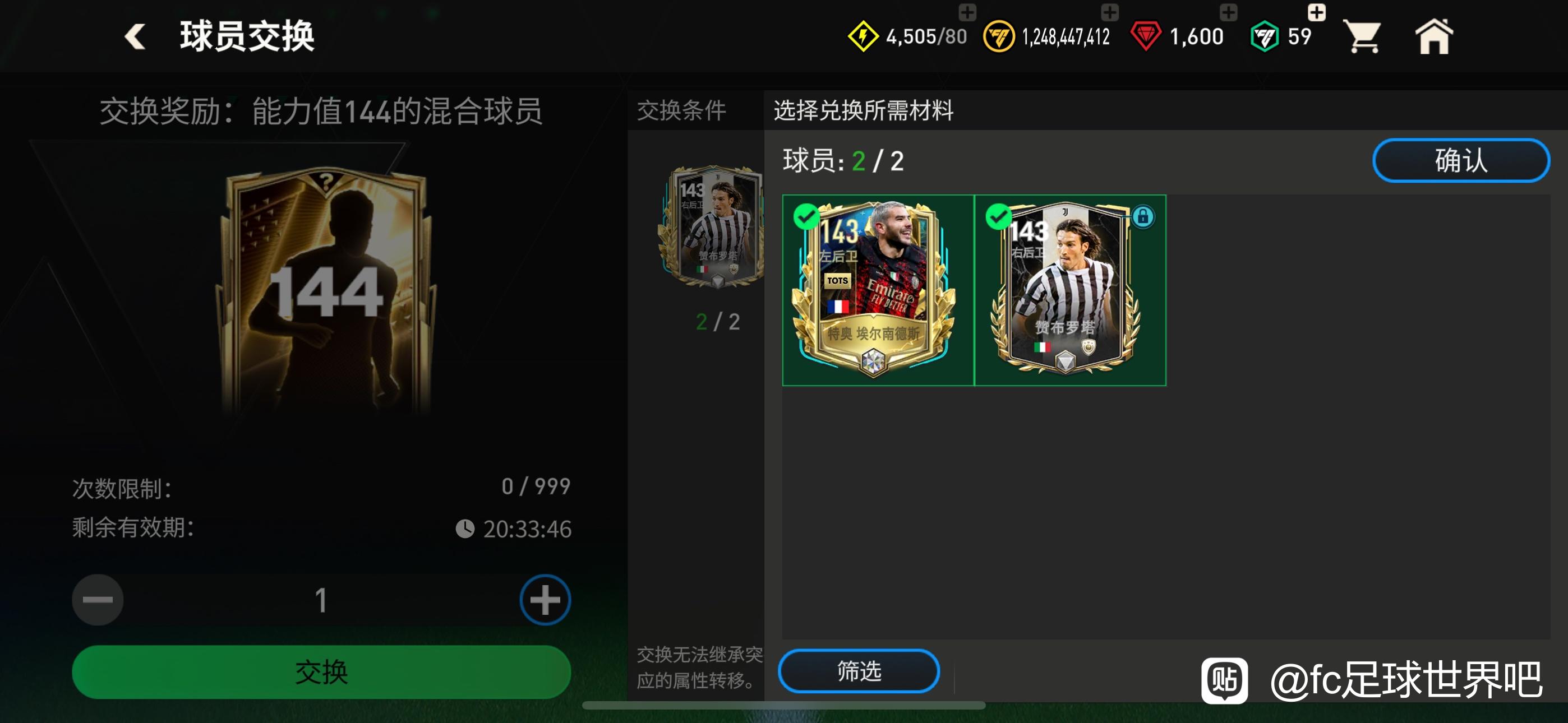Add FC points via plus above 59

tap(1317, 12)
